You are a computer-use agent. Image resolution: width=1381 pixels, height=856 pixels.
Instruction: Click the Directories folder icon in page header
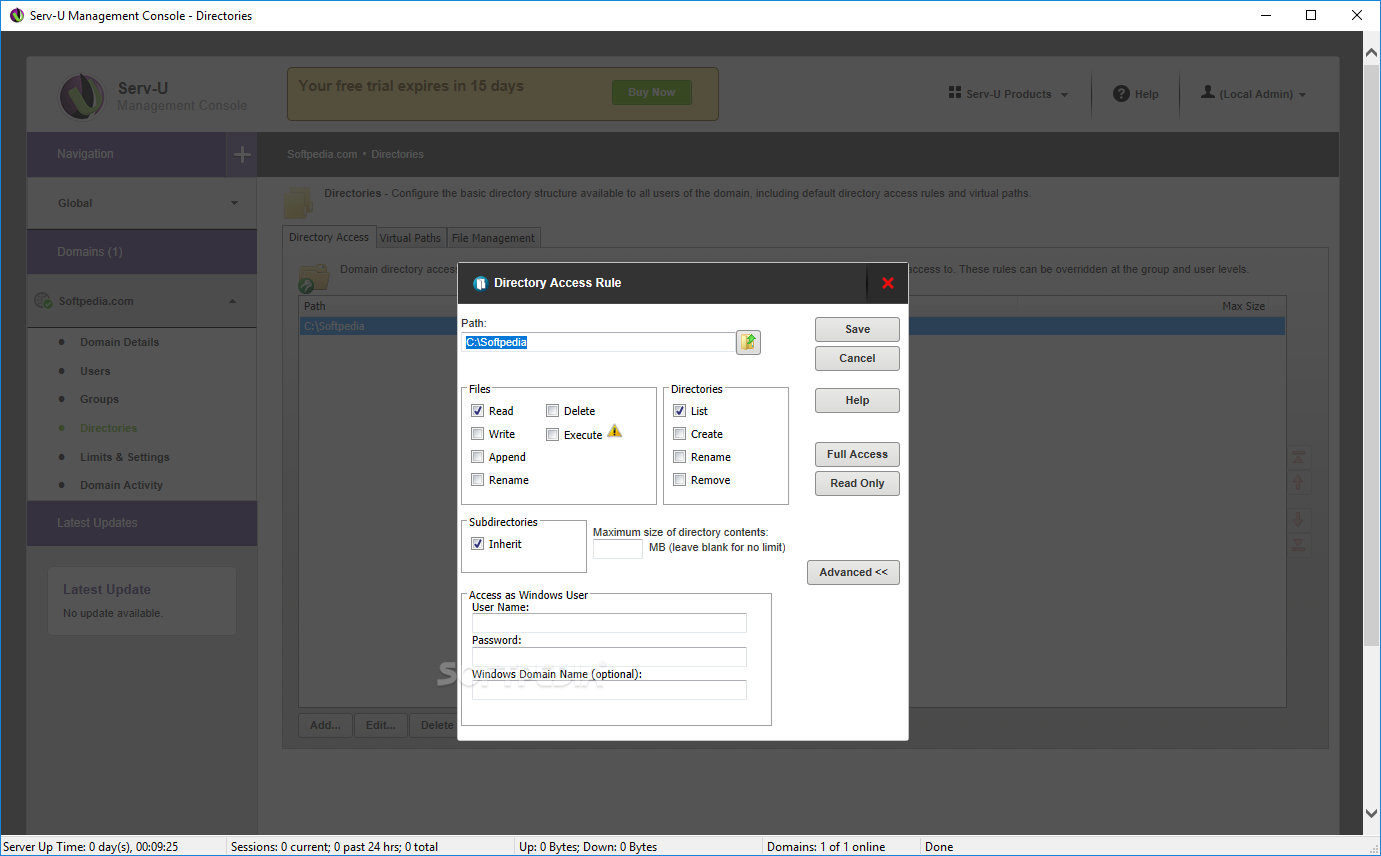299,203
